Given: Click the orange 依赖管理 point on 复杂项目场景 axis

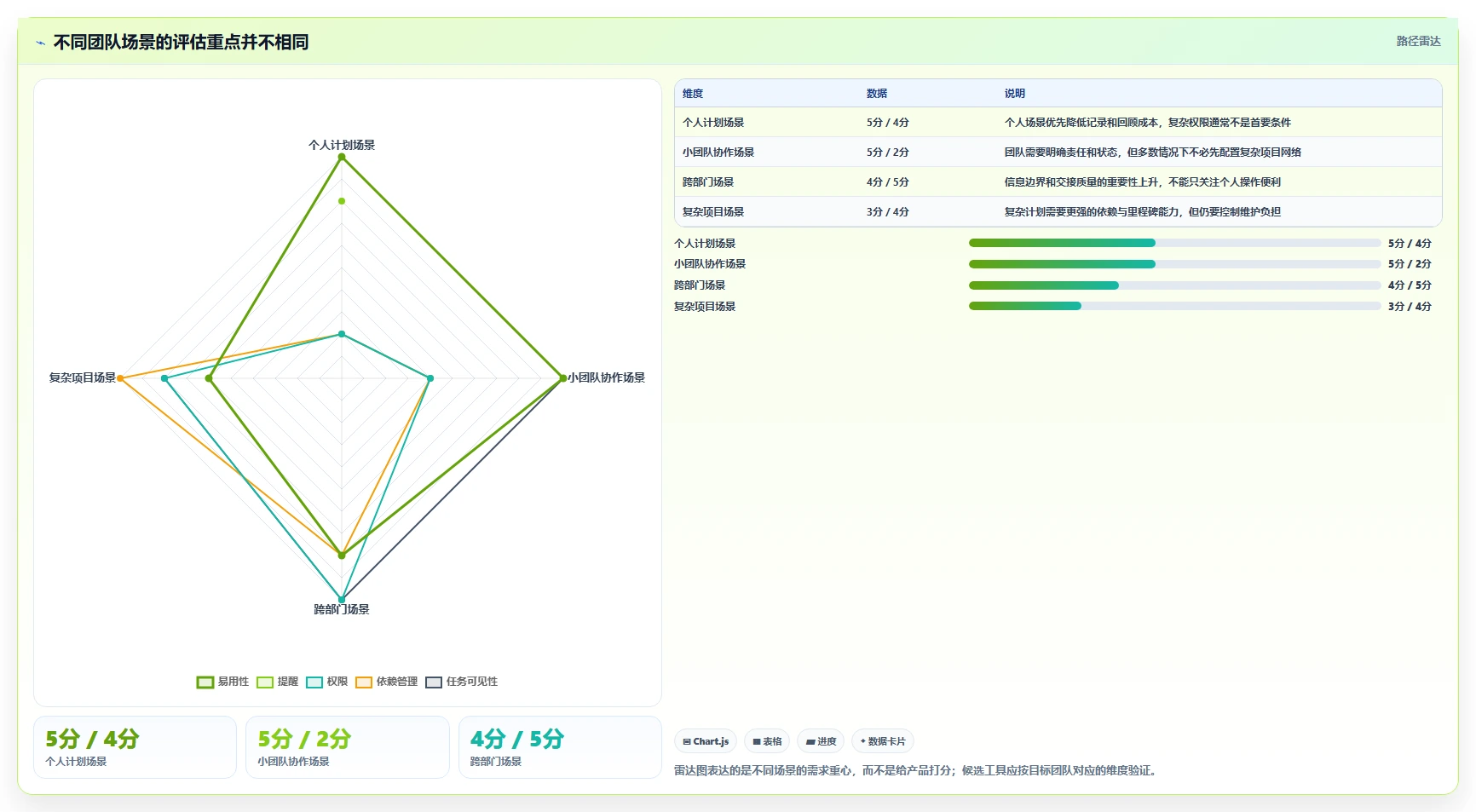Looking at the screenshot, I should (120, 378).
